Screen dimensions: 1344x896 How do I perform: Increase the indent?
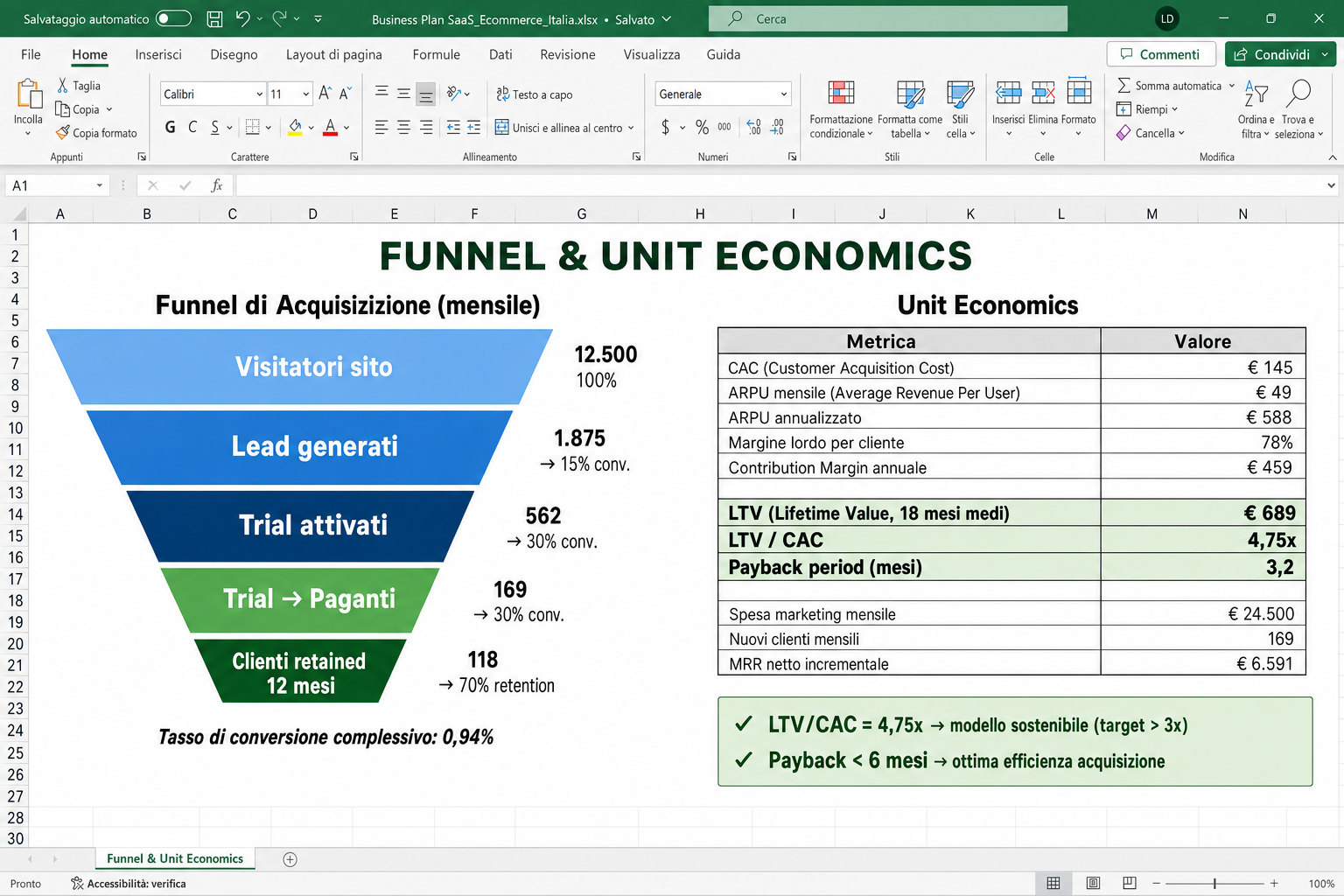click(473, 128)
